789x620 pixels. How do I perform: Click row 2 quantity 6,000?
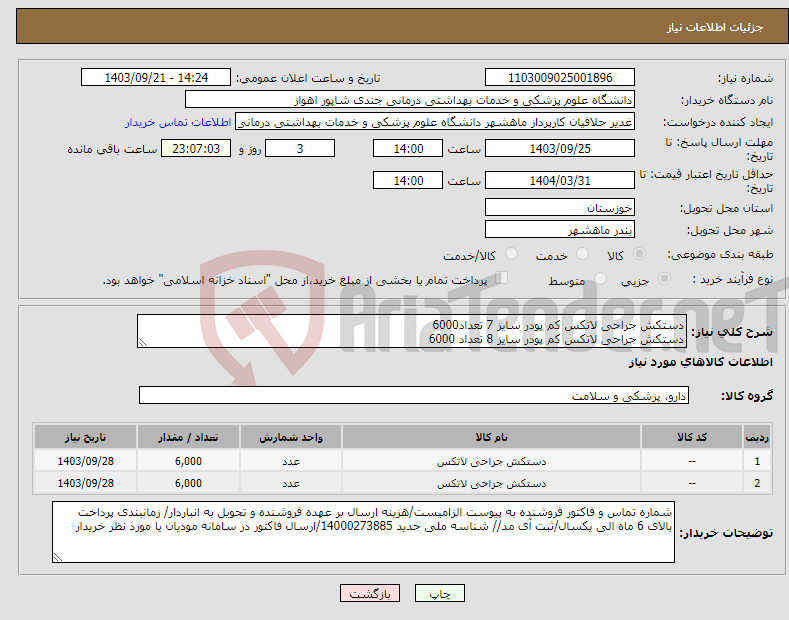[x=188, y=483]
